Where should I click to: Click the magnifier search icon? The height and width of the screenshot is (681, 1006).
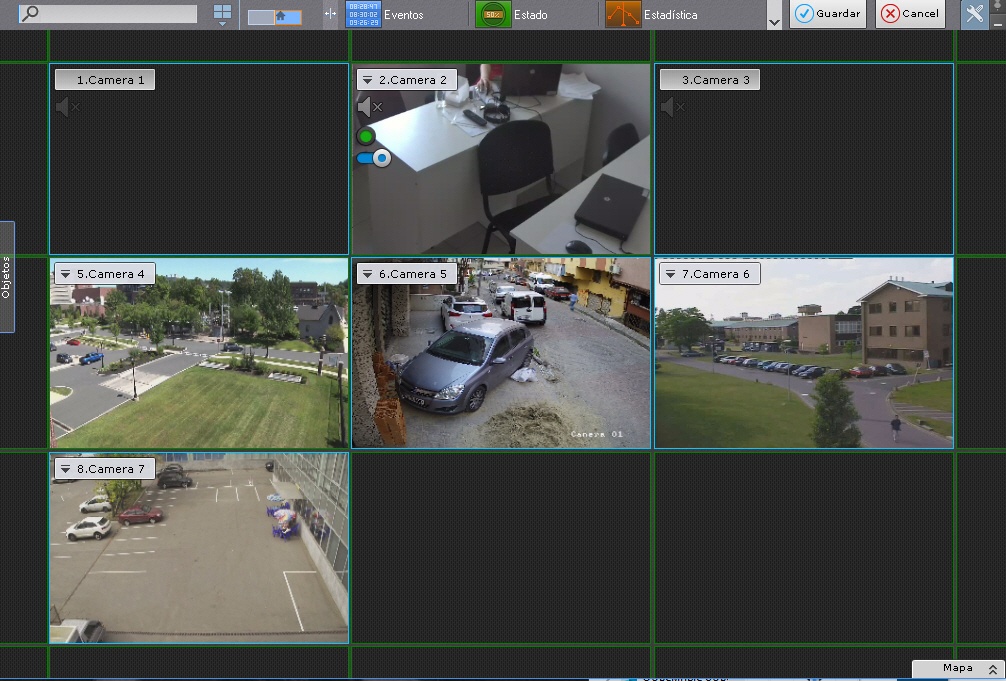30,14
